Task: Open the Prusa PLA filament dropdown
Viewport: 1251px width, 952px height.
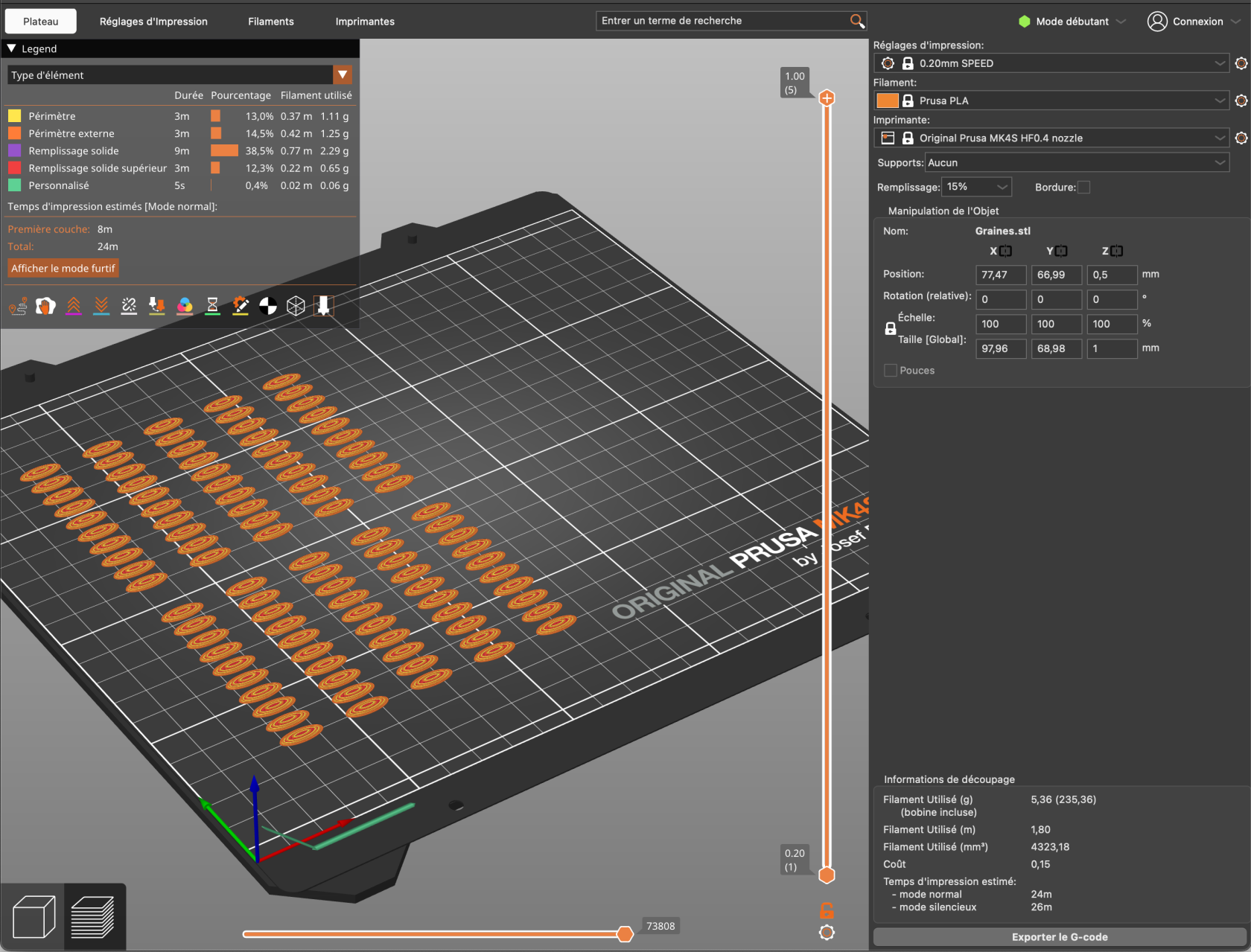Action: [x=1051, y=100]
